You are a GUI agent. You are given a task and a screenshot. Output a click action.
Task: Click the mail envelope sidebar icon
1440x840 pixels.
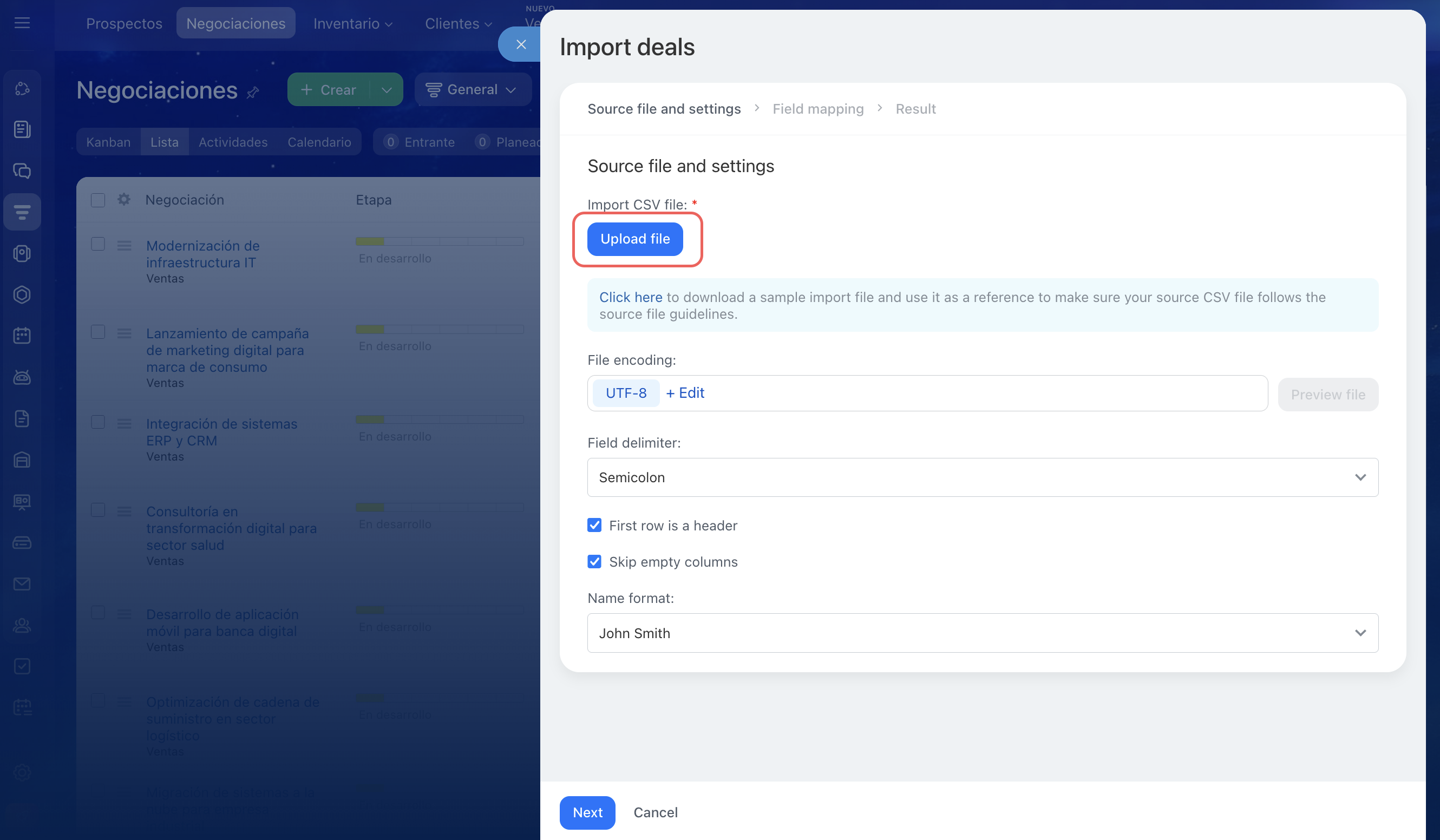22,583
